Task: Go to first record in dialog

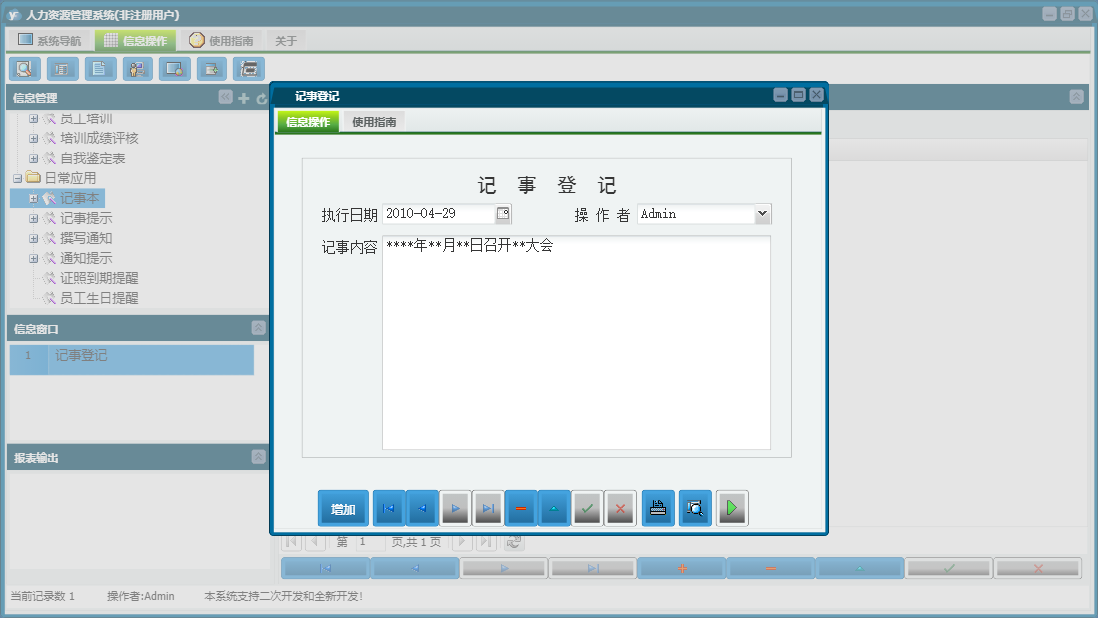Action: [389, 508]
